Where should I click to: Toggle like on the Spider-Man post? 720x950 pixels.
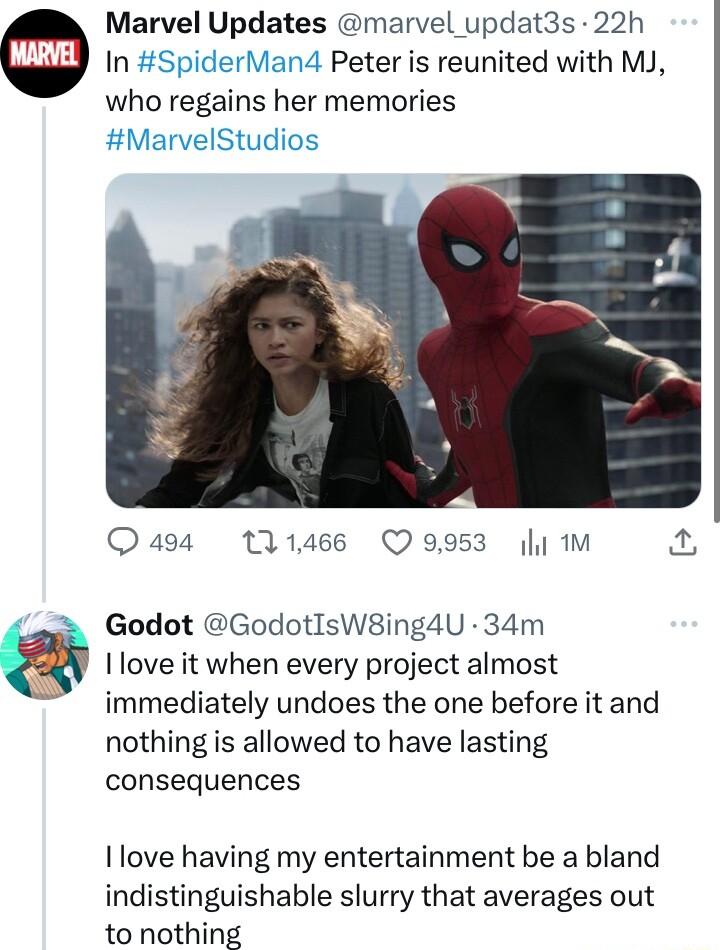click(398, 540)
